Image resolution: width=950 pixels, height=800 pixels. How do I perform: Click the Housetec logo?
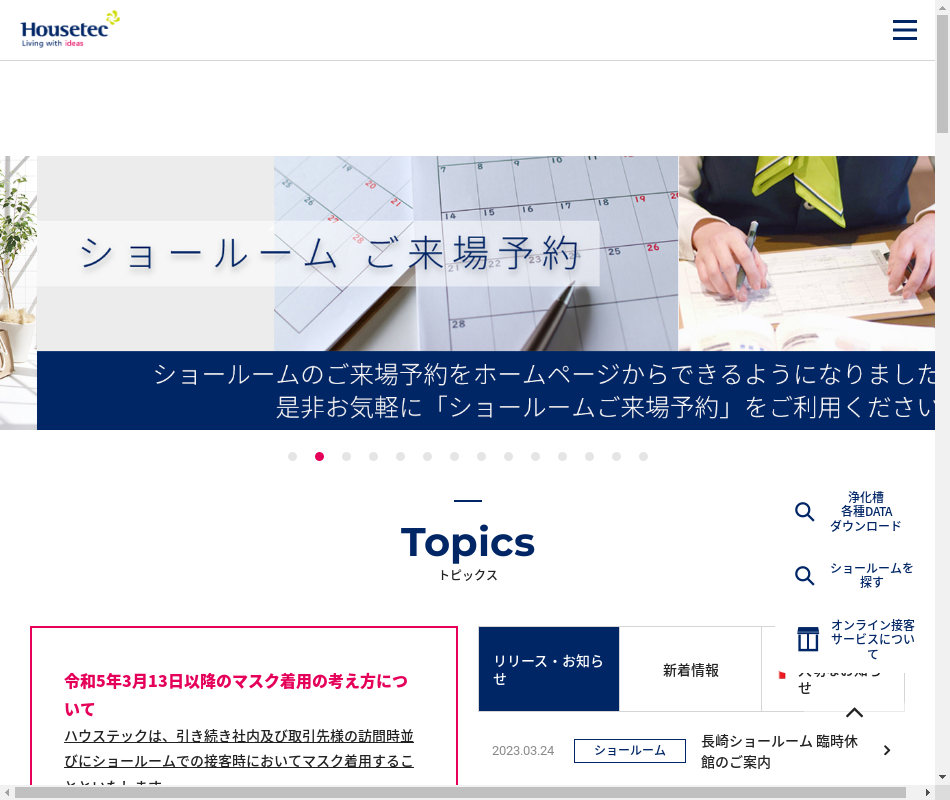click(70, 30)
